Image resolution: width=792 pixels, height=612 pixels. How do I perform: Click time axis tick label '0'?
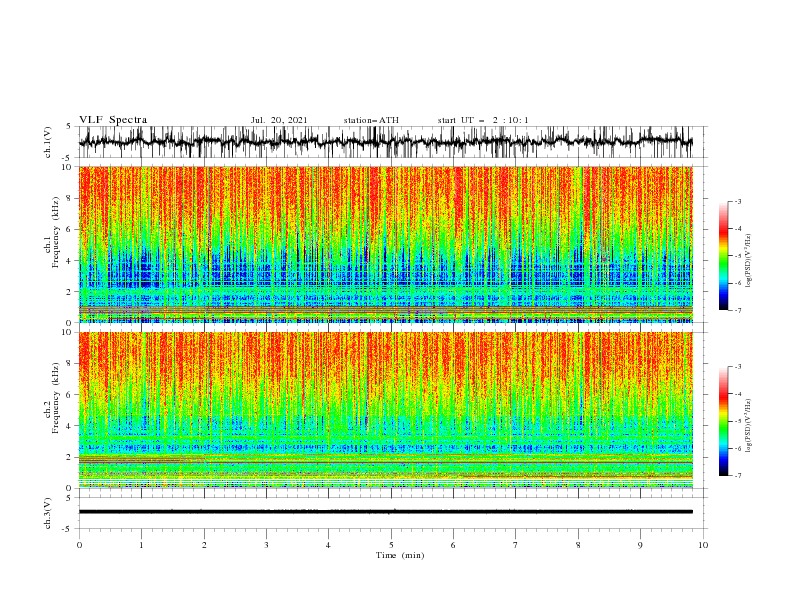coord(79,545)
